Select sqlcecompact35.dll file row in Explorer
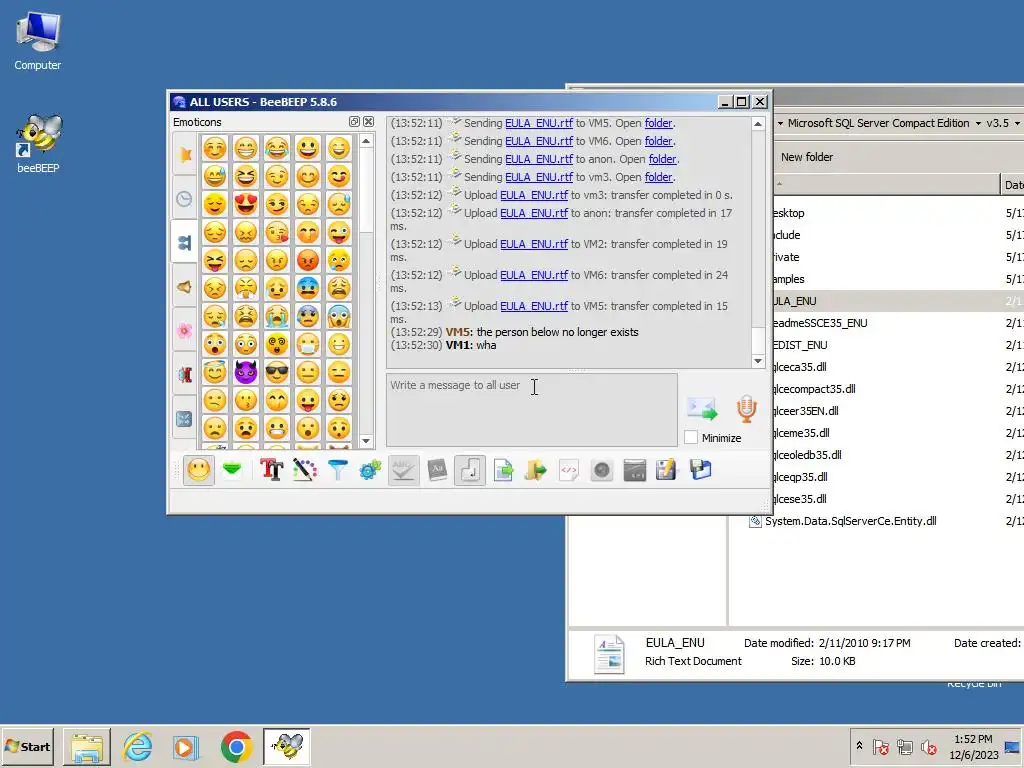 click(x=814, y=389)
